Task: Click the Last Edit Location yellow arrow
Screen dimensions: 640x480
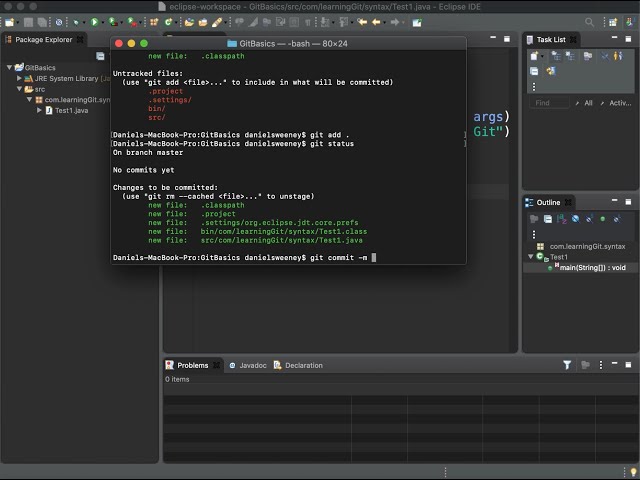Action: pyautogui.click(x=362, y=22)
